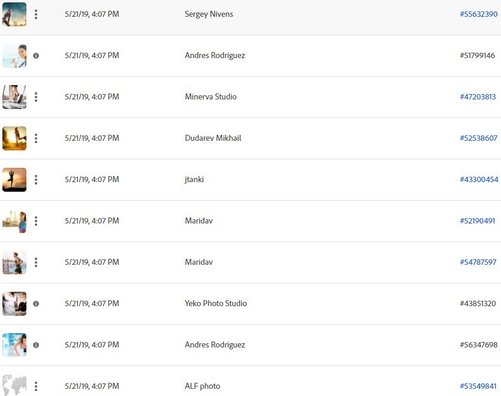501x396 pixels.
Task: Select the sunset runner thumbnail by Dudarev Mikhail
Action: point(14,138)
